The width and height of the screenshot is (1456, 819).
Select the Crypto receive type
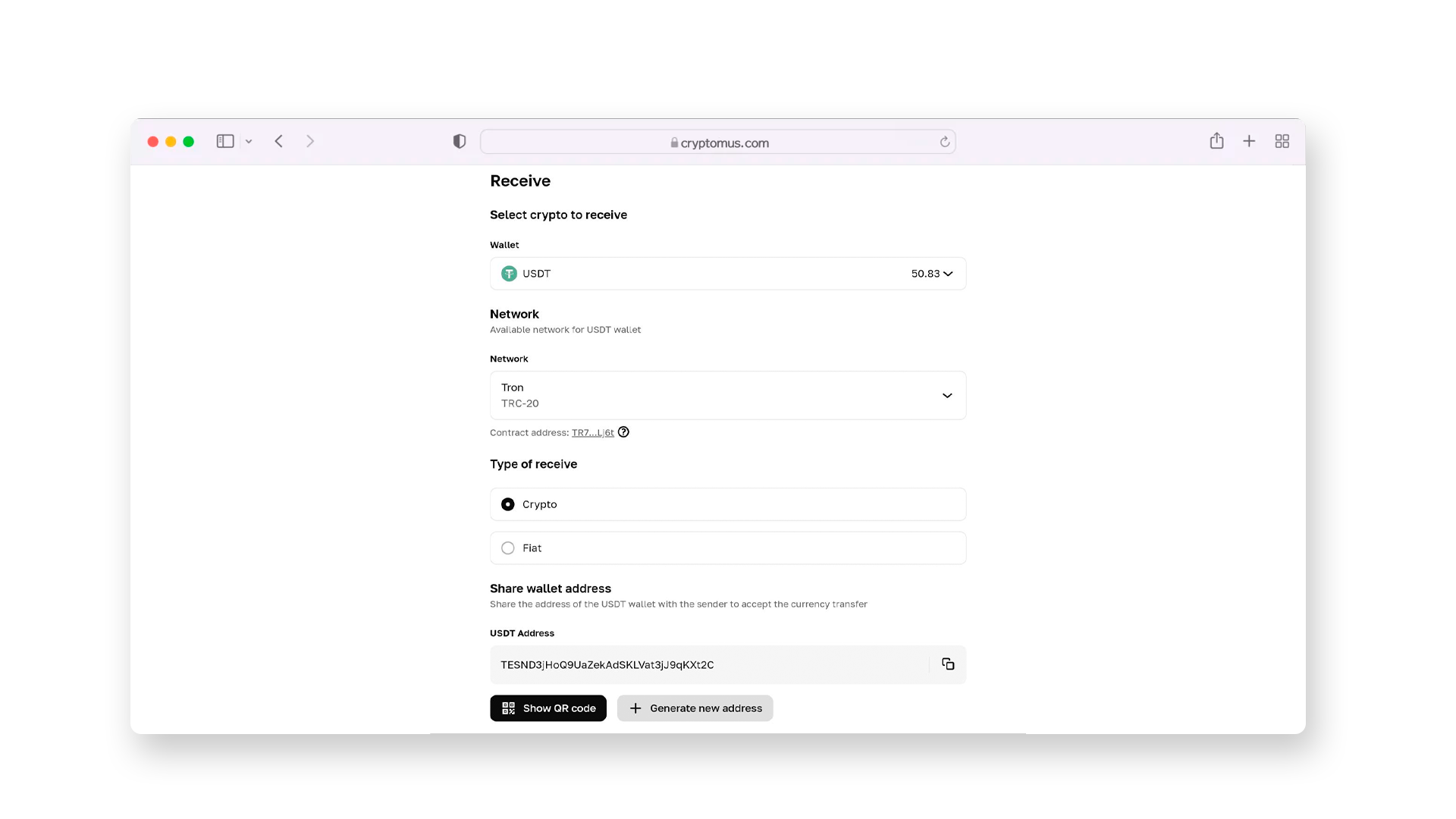click(x=508, y=504)
